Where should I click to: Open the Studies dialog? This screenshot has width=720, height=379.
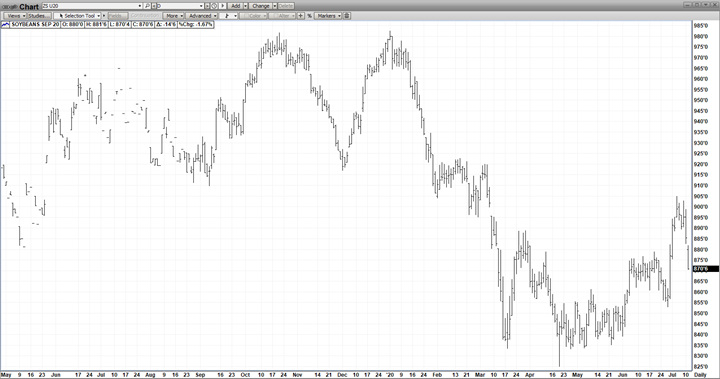39,16
